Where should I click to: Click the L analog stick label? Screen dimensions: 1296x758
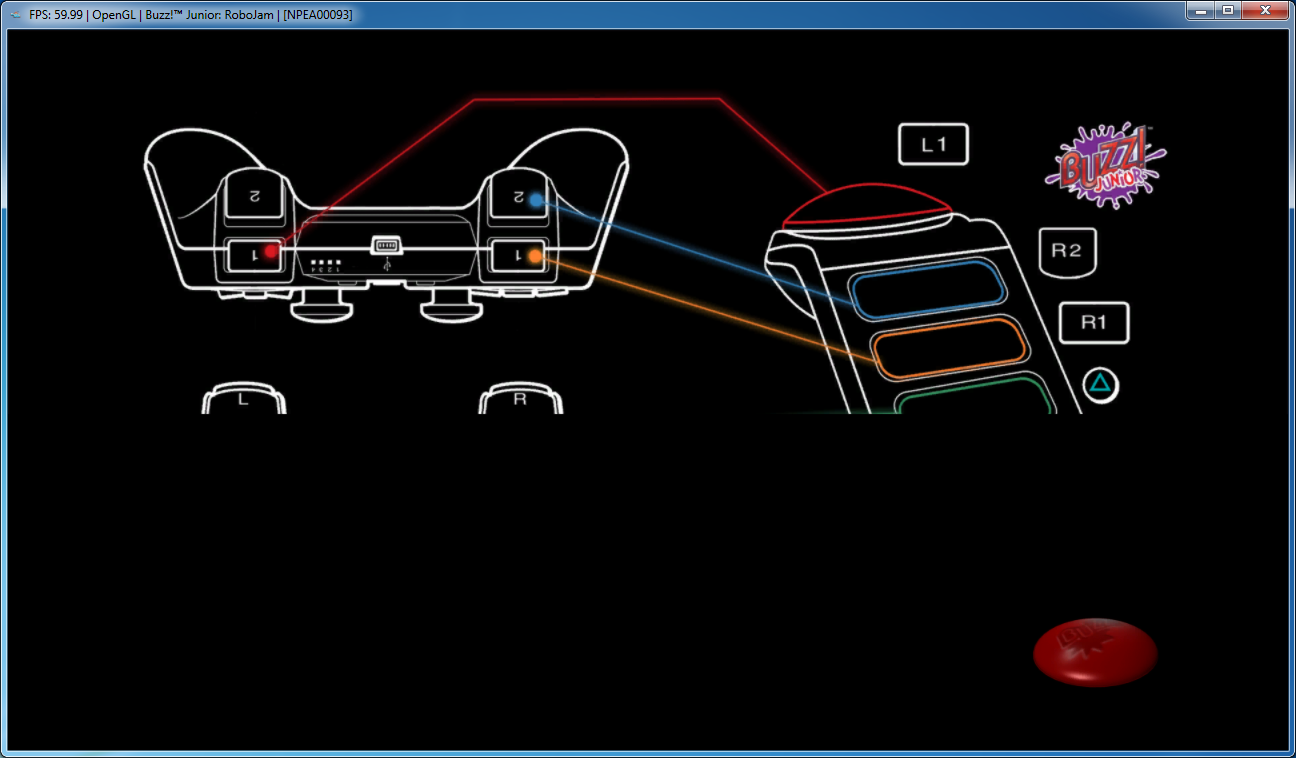(x=243, y=400)
